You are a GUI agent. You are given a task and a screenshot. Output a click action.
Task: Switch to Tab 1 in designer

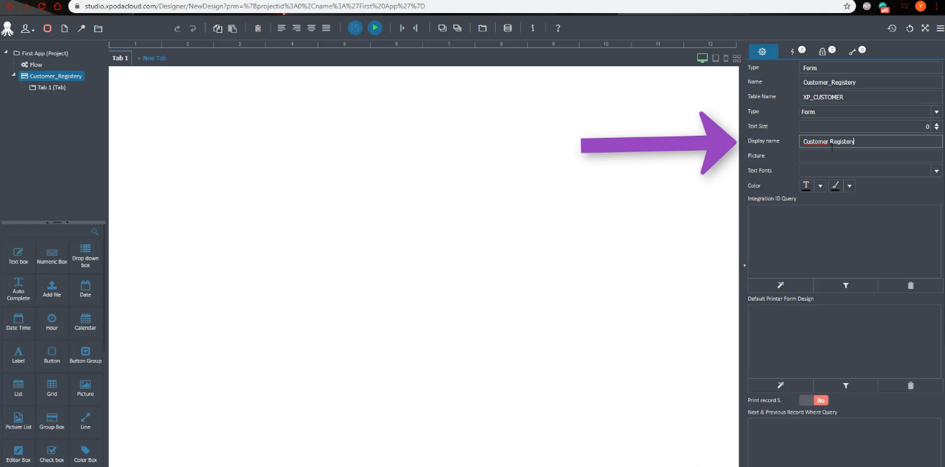120,58
